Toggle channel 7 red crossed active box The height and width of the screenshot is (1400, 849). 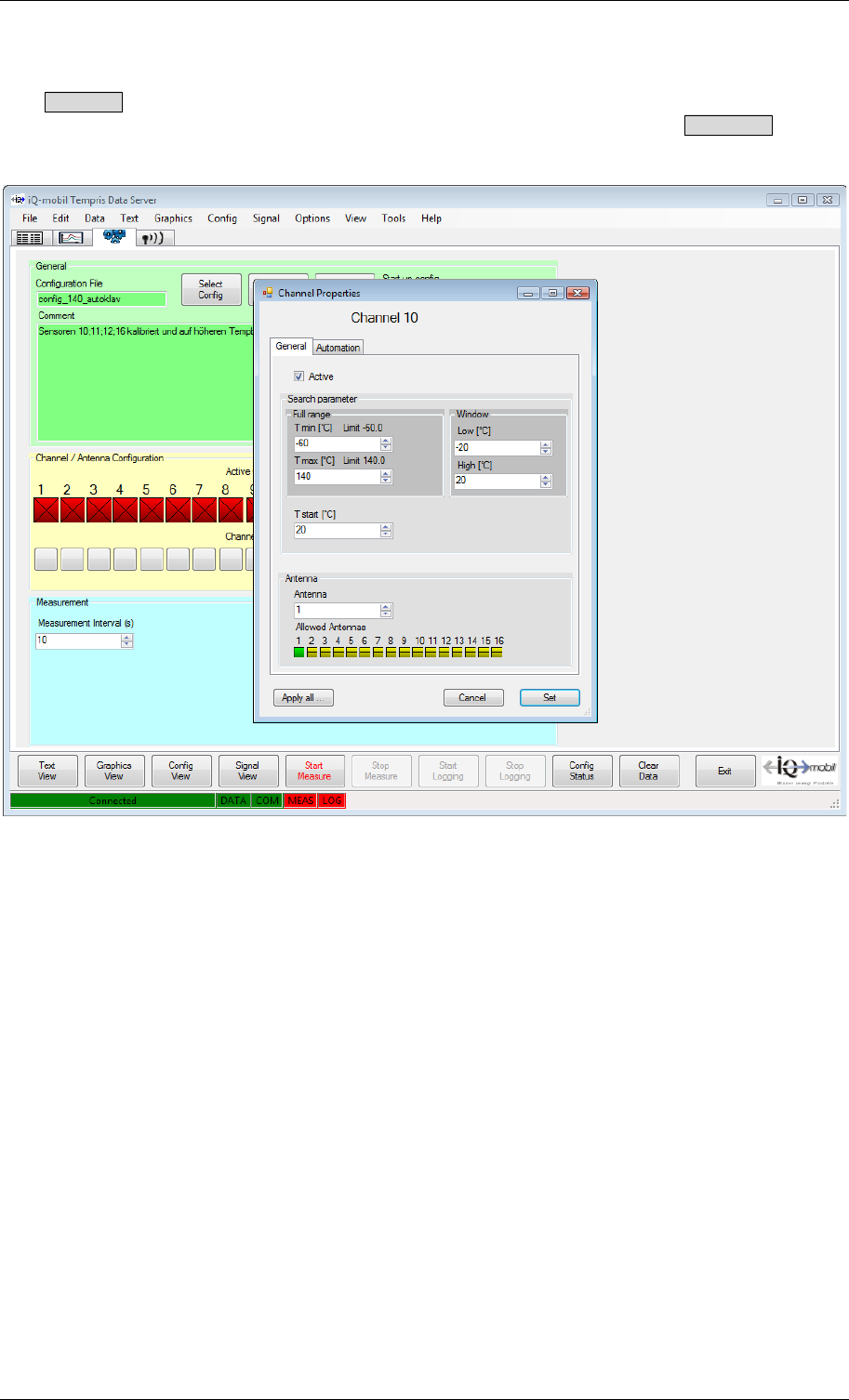pos(205,509)
